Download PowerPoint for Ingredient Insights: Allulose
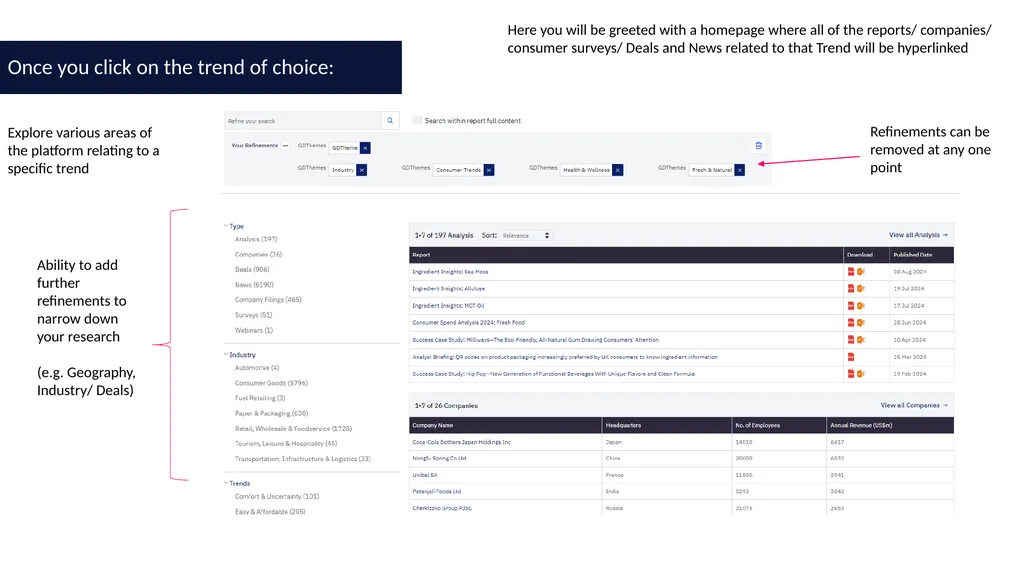The width and height of the screenshot is (1024, 575). 861,288
